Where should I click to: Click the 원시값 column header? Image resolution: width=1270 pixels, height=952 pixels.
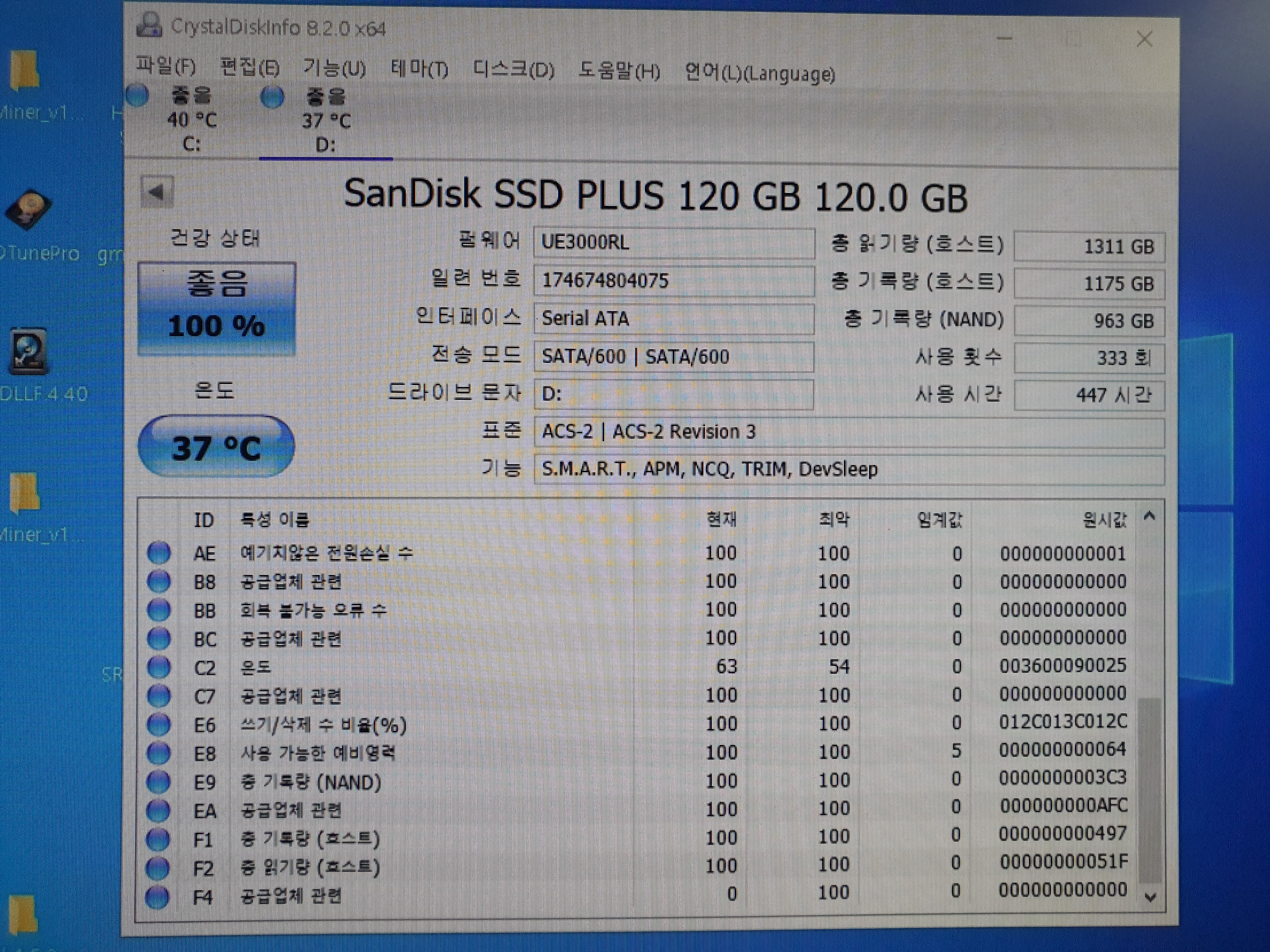click(1105, 520)
